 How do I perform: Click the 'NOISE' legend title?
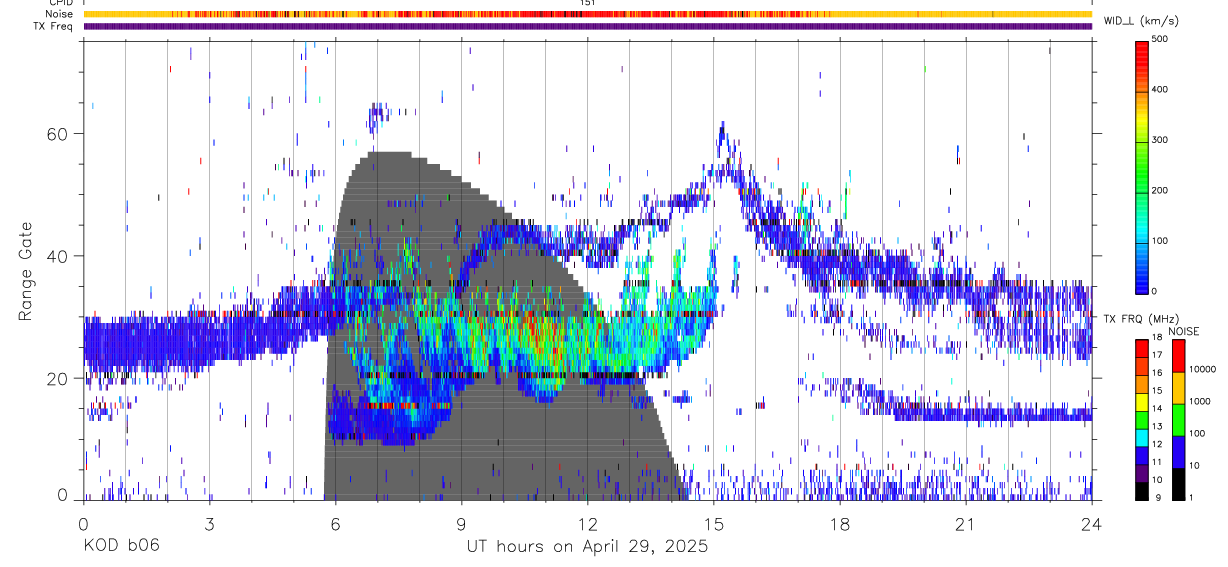pyautogui.click(x=1184, y=331)
